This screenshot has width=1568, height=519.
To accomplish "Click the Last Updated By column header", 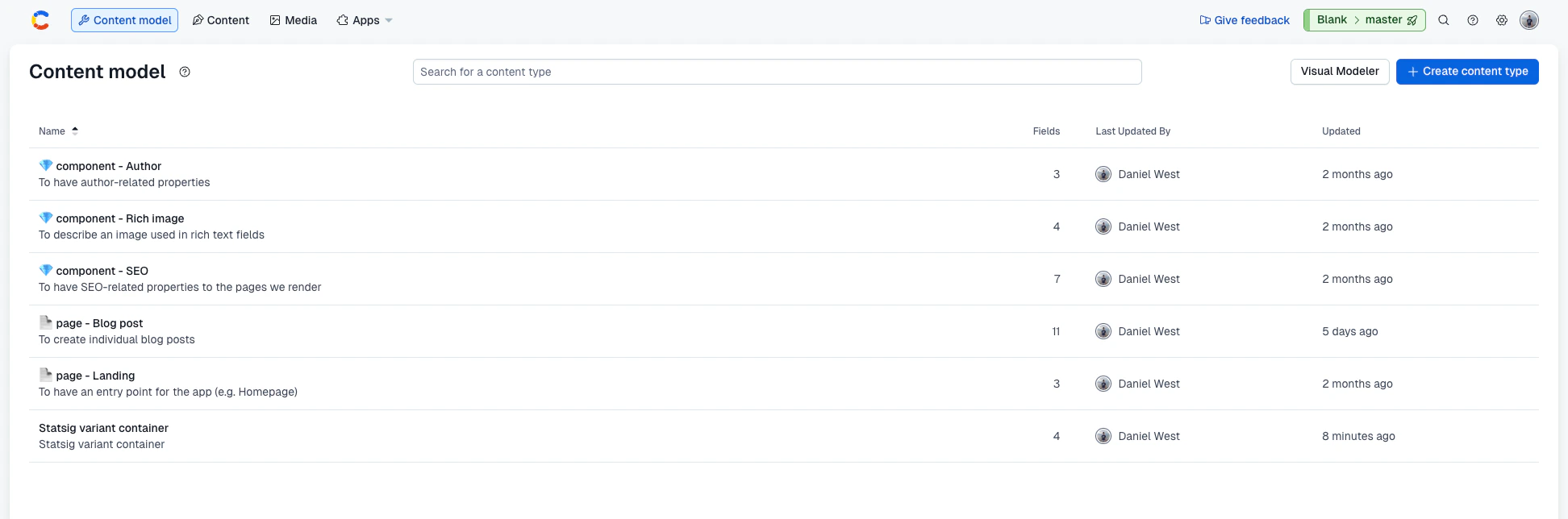I will 1132,131.
